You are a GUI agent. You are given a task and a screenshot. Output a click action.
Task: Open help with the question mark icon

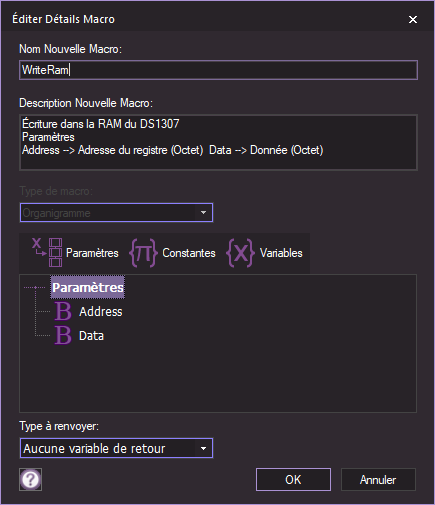(x=31, y=480)
